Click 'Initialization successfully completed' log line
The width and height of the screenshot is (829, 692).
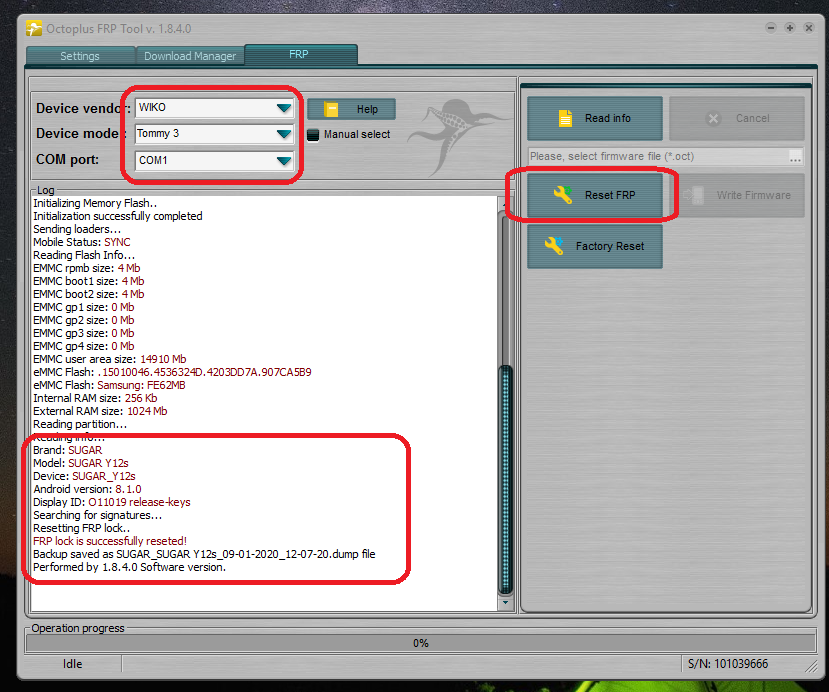coord(118,216)
